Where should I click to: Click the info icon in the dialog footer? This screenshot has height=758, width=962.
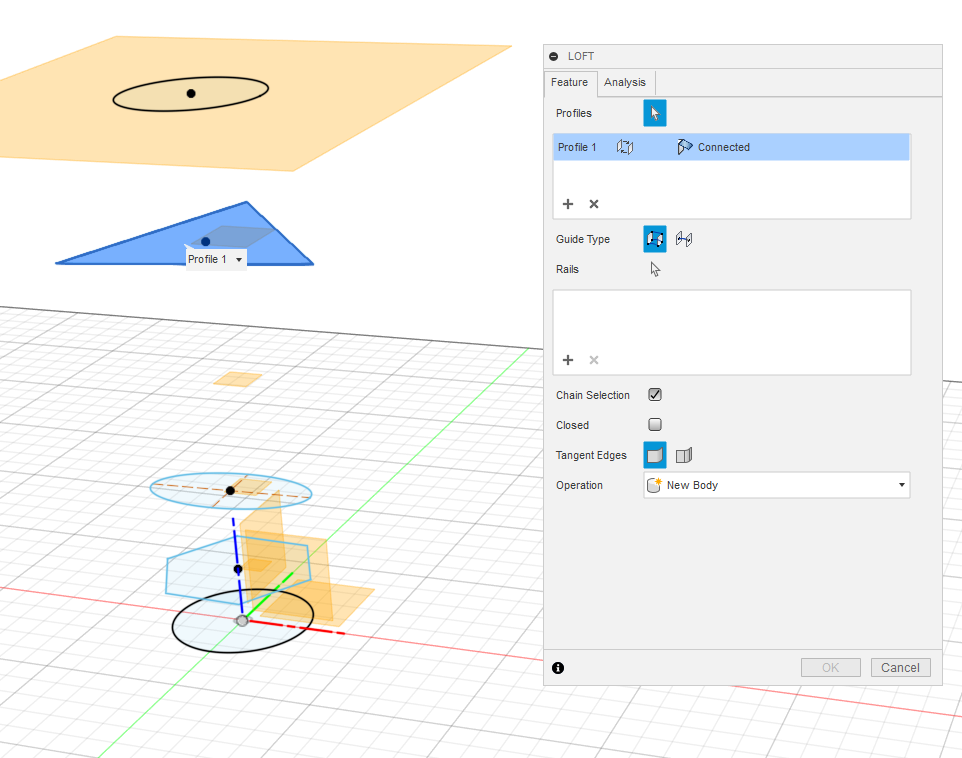[x=558, y=668]
